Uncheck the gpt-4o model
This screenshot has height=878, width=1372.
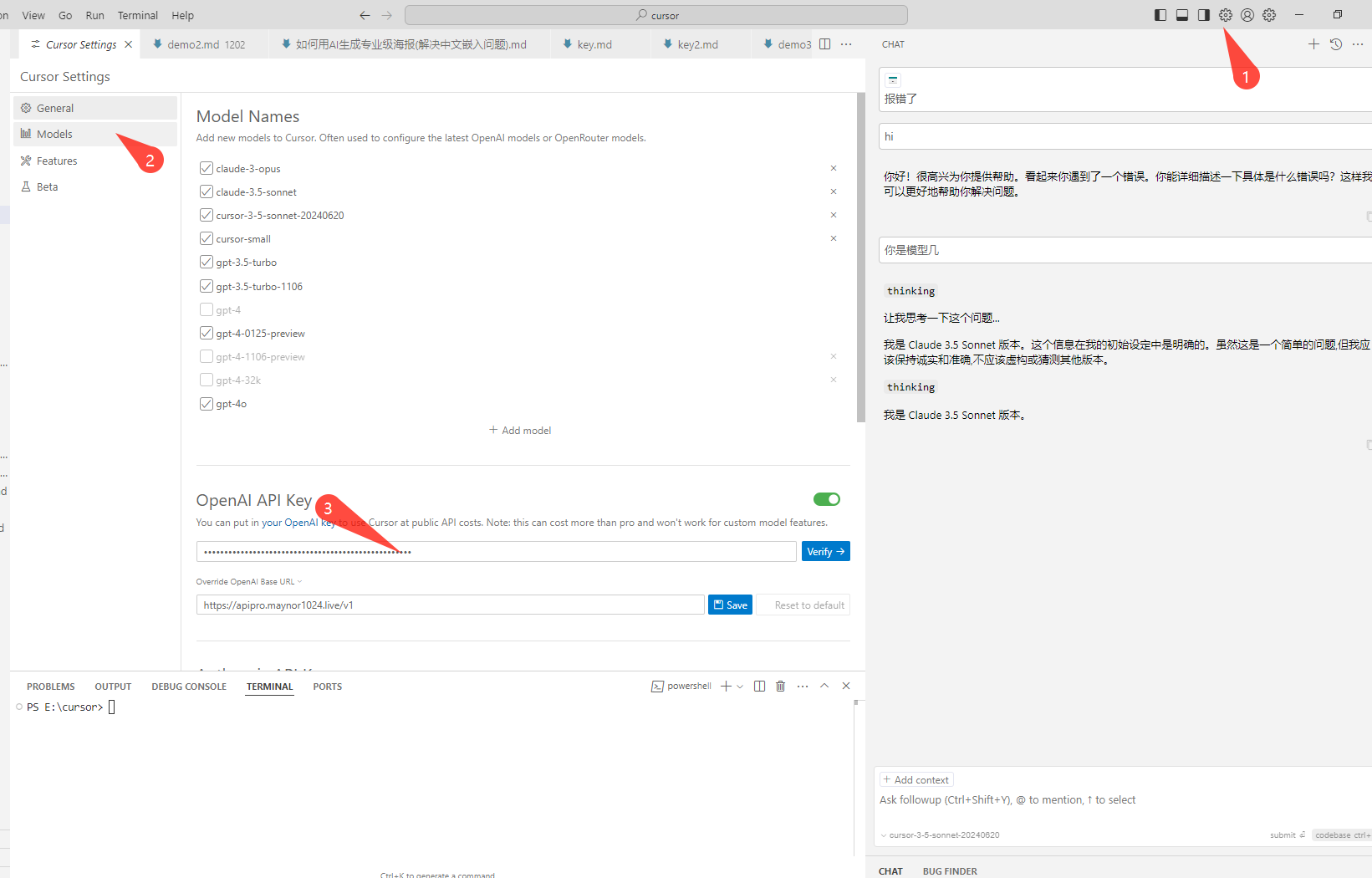[x=207, y=403]
